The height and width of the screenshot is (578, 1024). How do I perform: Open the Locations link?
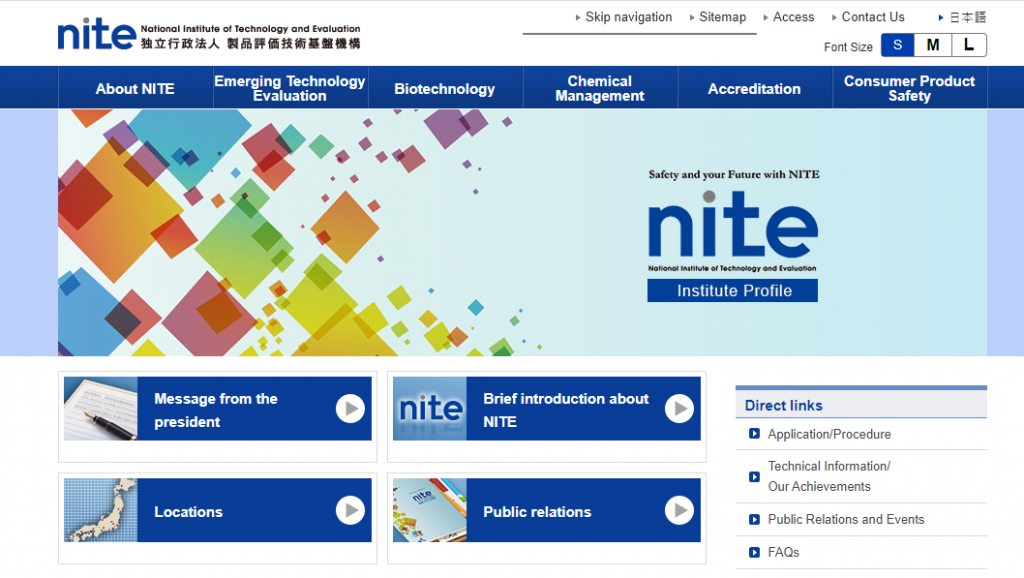click(188, 512)
